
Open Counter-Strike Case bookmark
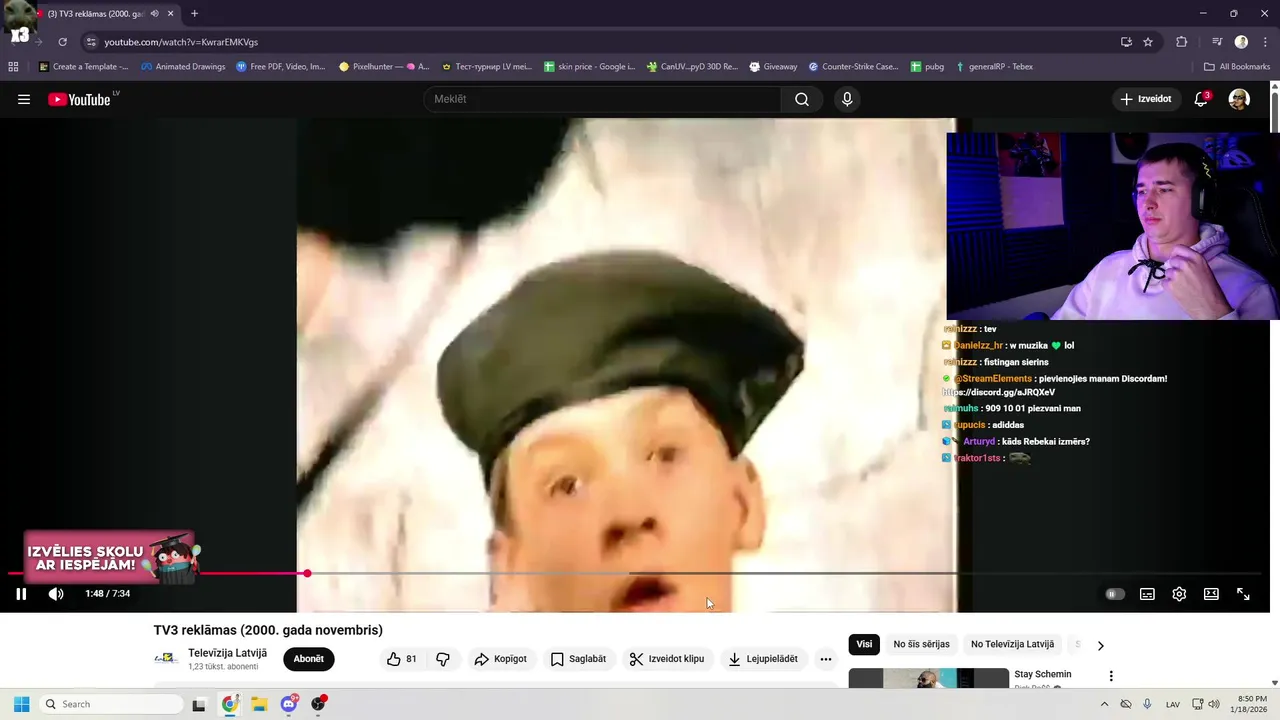point(853,67)
